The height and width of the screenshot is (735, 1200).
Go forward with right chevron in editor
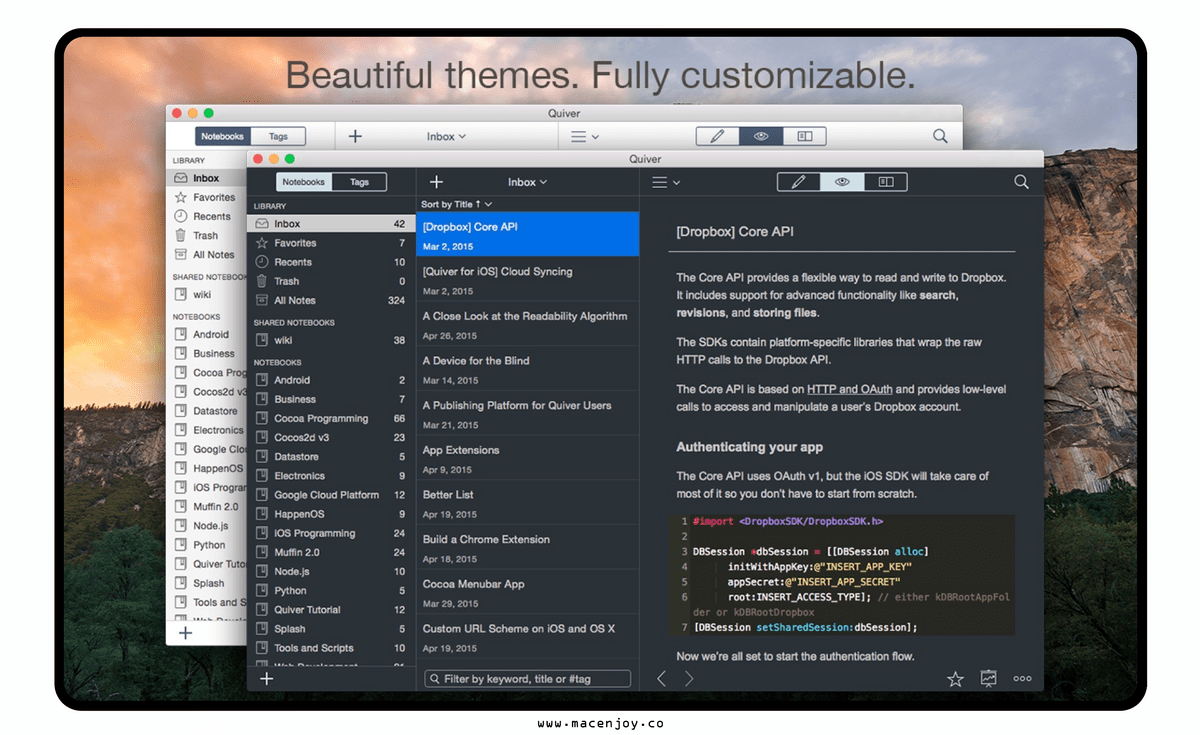click(689, 678)
